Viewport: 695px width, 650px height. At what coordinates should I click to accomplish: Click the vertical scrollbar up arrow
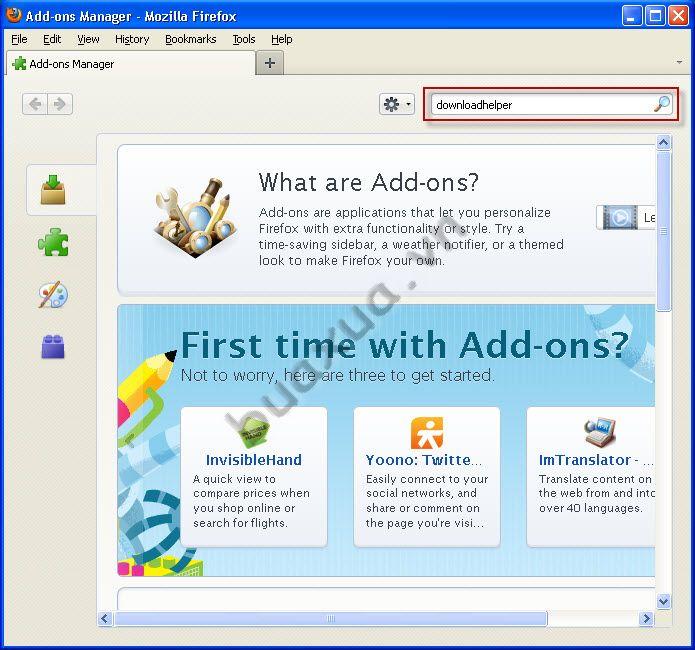click(664, 143)
